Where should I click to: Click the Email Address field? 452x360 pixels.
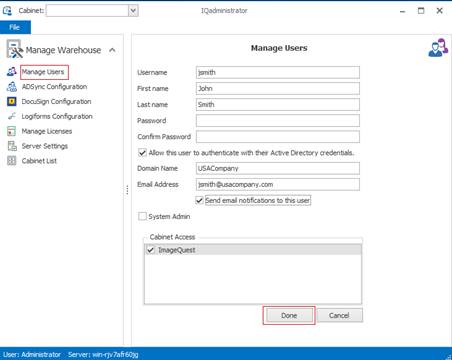click(278, 184)
